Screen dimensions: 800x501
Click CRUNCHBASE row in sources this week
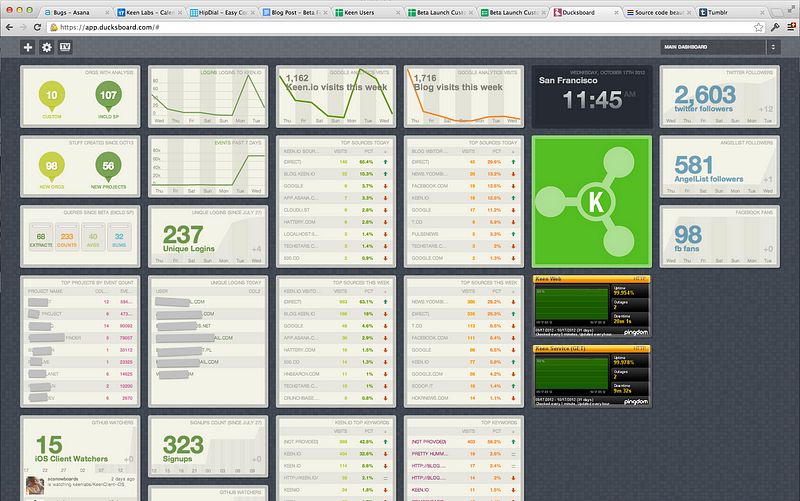(x=336, y=398)
